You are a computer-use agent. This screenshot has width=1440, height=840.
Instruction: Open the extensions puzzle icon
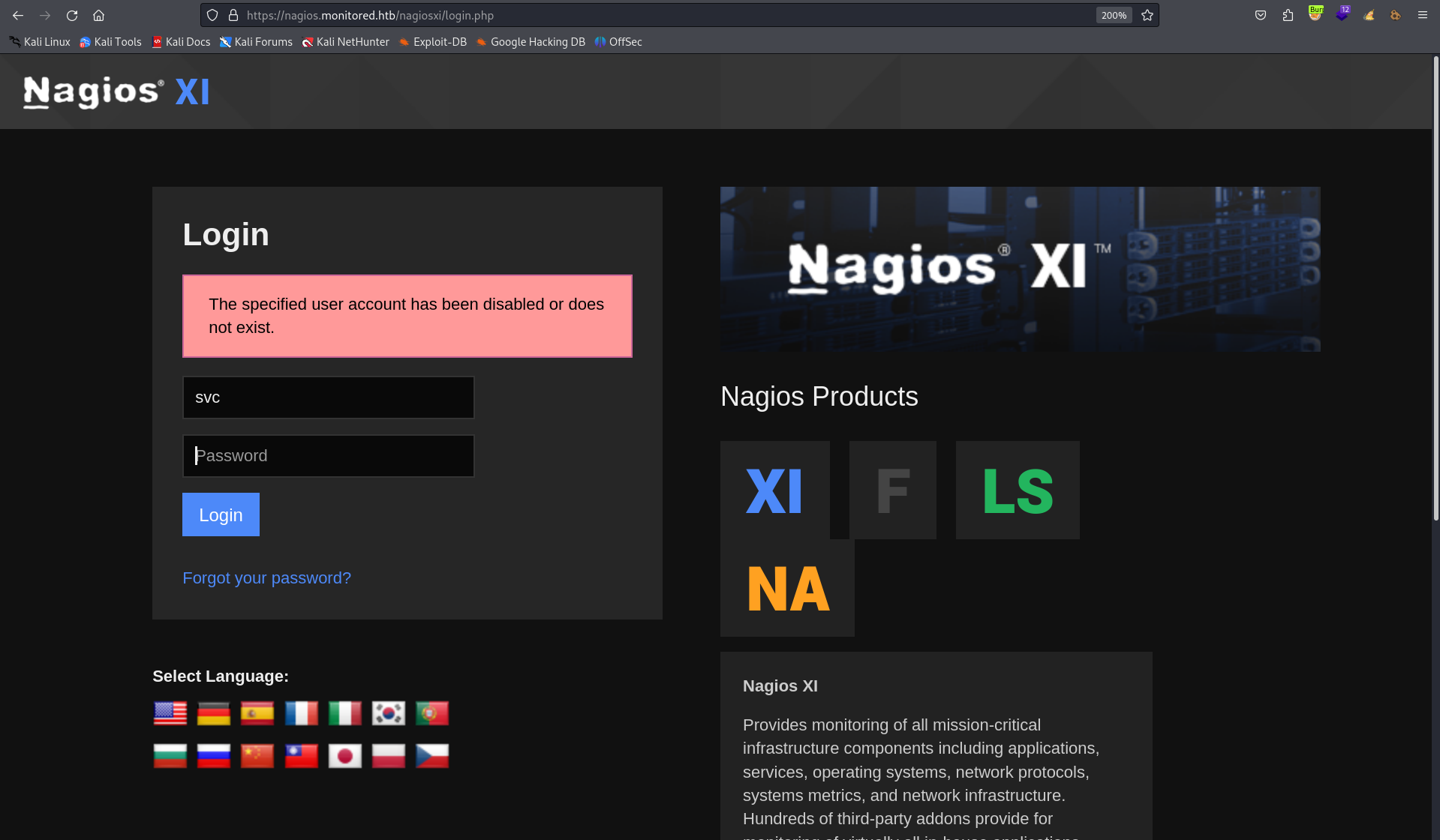click(1288, 15)
